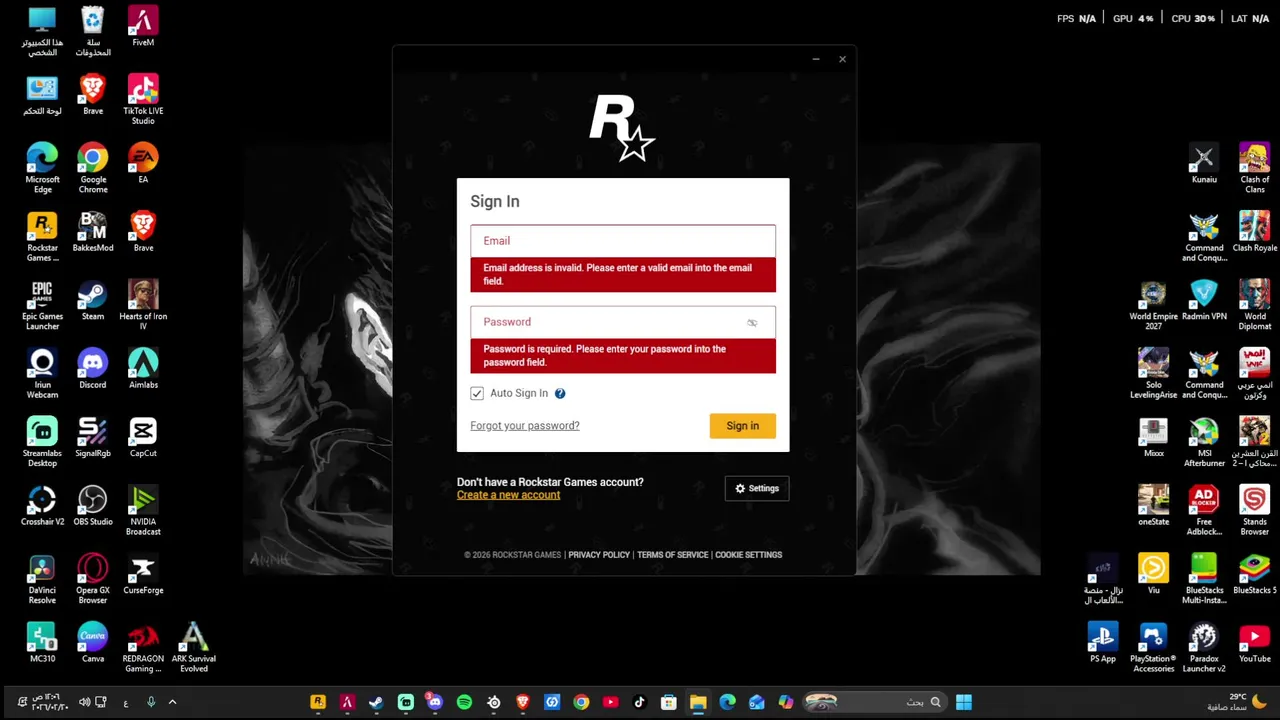The height and width of the screenshot is (720, 1280).
Task: Minimize the Rockstar launcher window
Action: click(x=816, y=59)
